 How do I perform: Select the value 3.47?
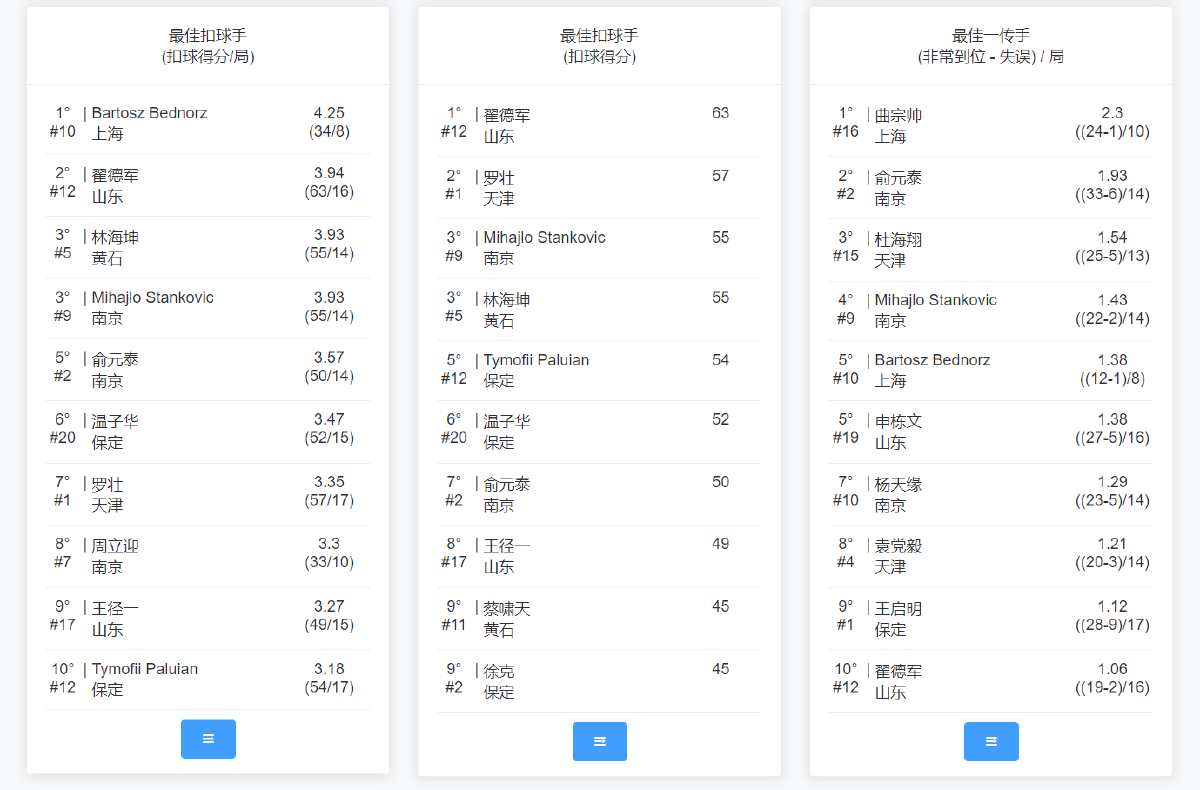[x=329, y=419]
